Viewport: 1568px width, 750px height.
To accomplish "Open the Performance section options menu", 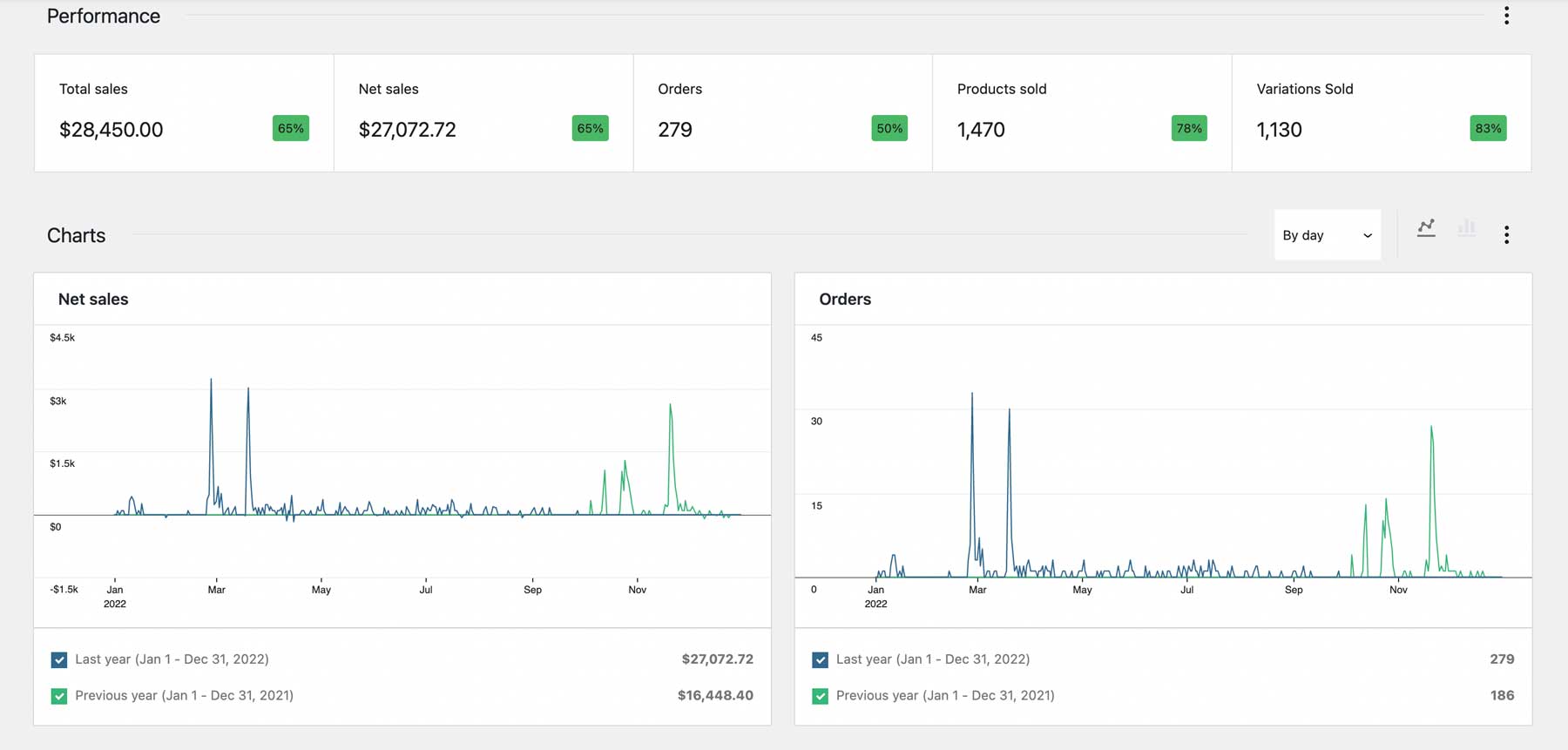I will 1506,16.
